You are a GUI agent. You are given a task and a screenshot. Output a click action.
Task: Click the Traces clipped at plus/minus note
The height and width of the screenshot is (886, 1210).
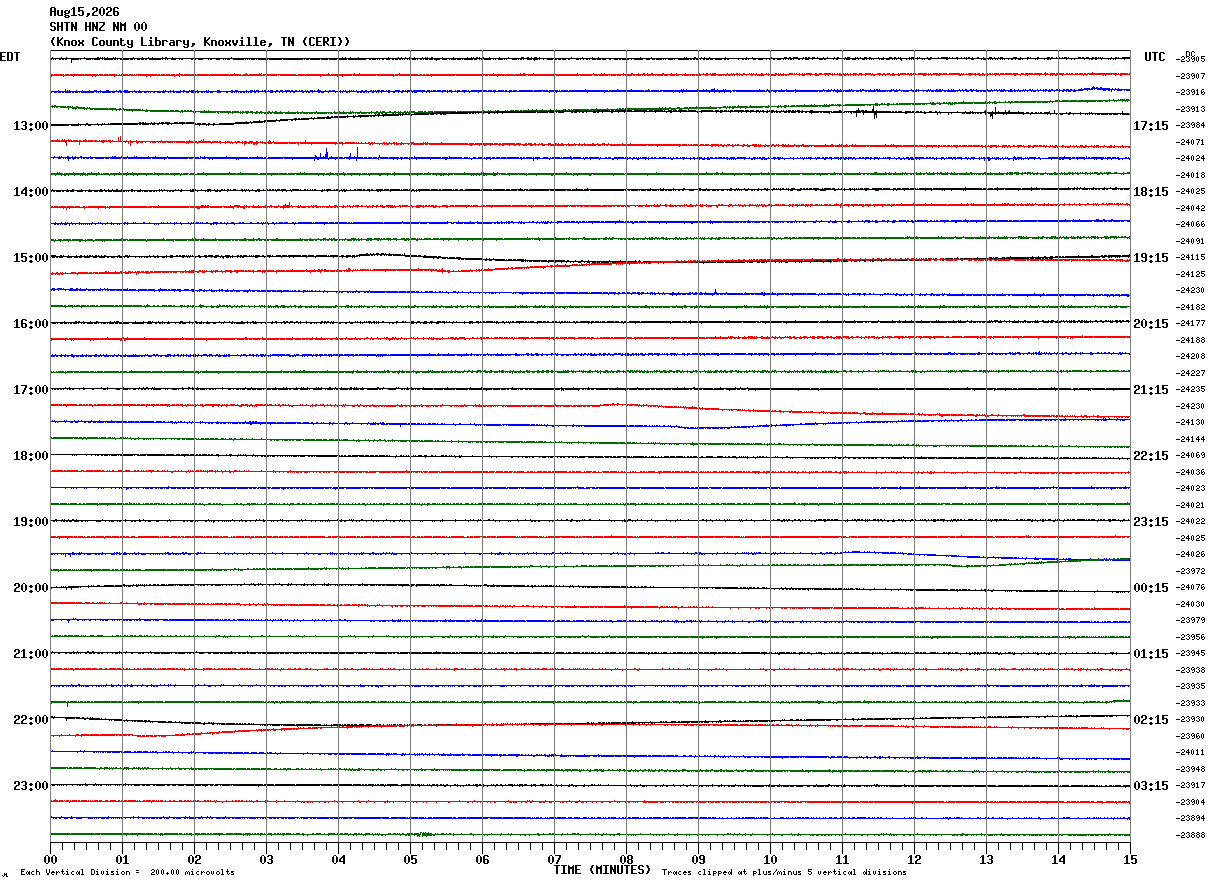pyautogui.click(x=784, y=873)
